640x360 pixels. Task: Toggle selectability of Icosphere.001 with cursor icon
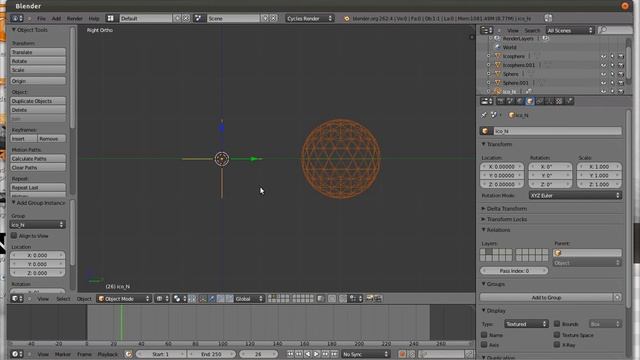click(x=612, y=65)
